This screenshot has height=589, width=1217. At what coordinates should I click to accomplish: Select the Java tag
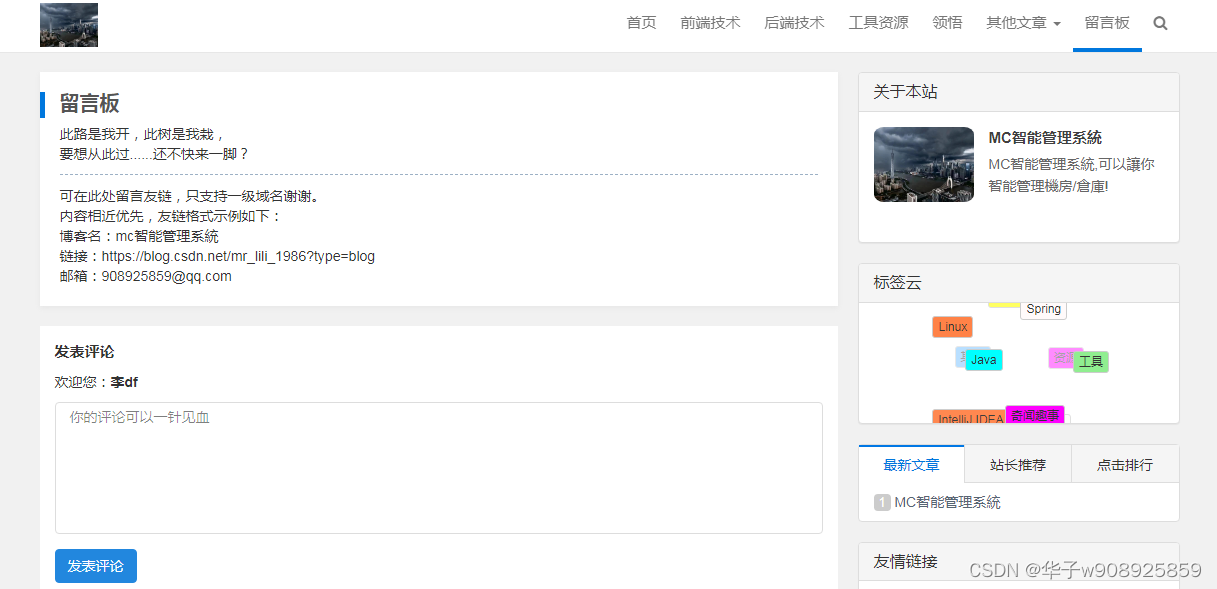(983, 360)
